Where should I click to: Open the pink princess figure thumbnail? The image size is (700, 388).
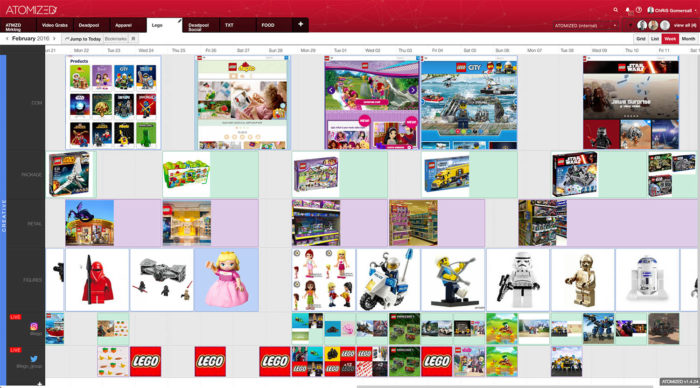pyautogui.click(x=226, y=280)
